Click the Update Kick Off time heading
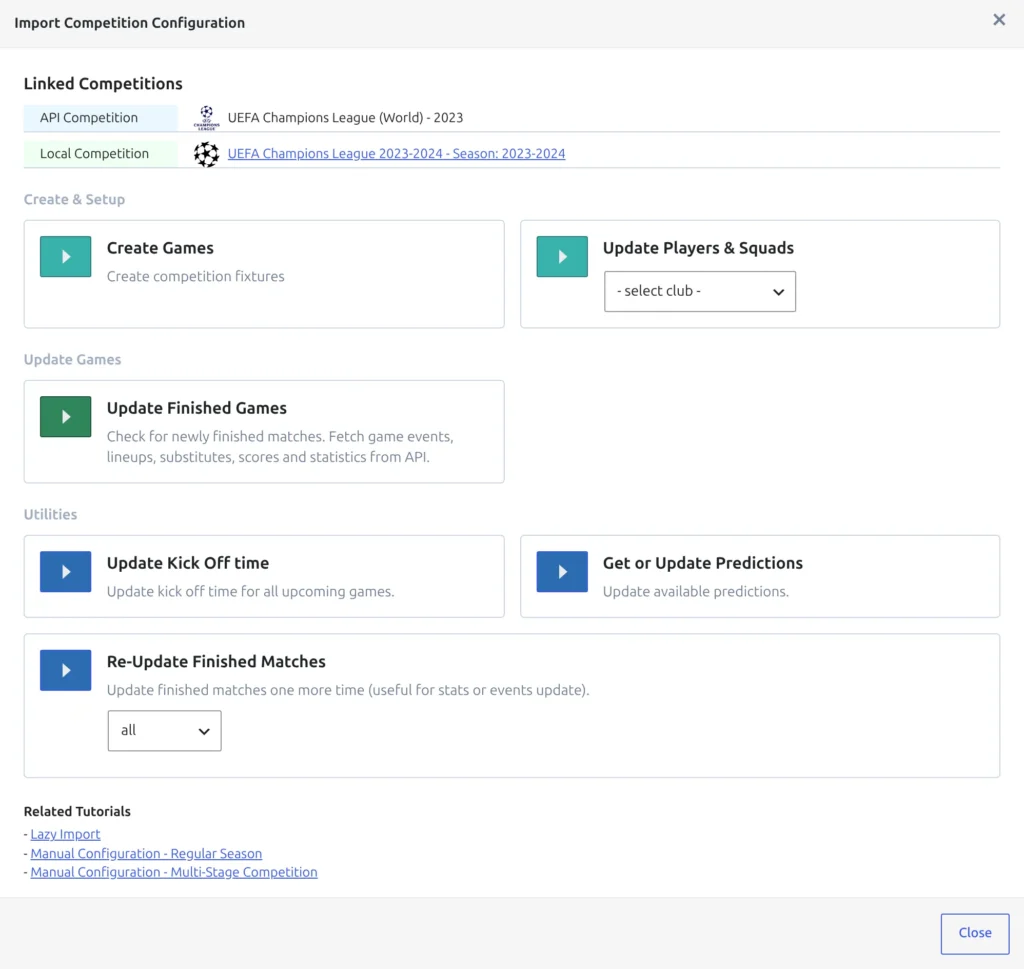This screenshot has width=1024, height=969. (187, 563)
